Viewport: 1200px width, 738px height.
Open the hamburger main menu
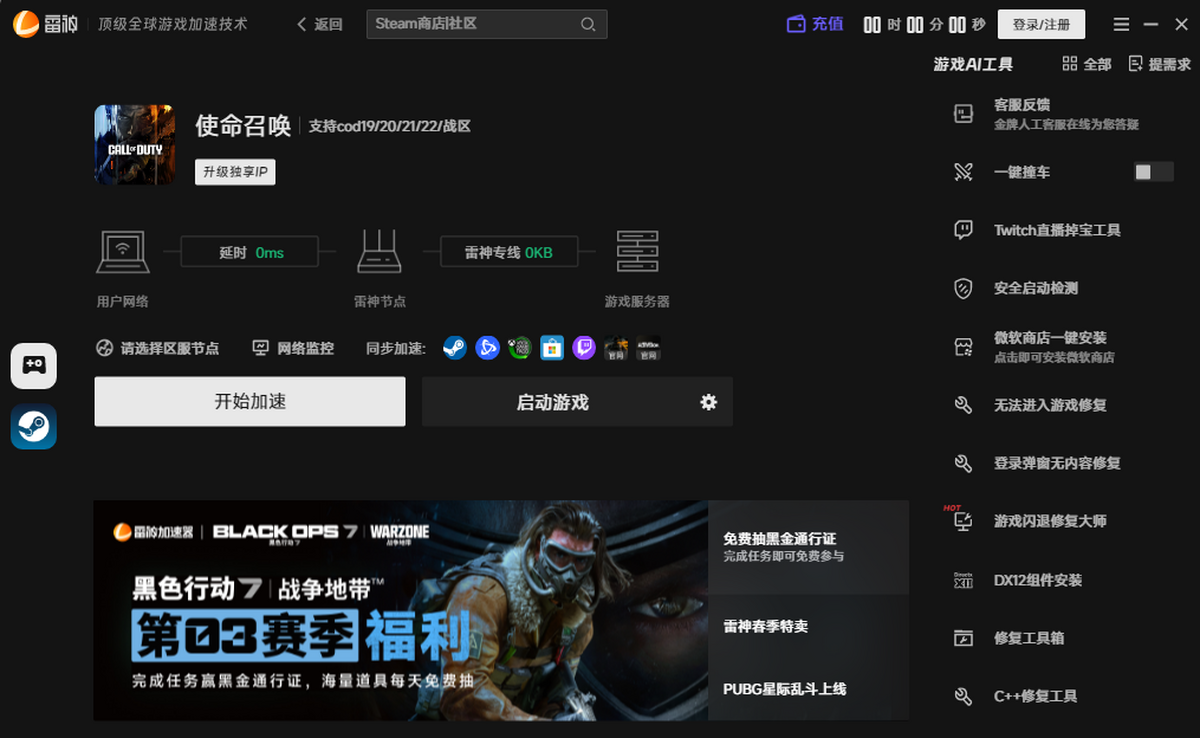(x=1121, y=24)
